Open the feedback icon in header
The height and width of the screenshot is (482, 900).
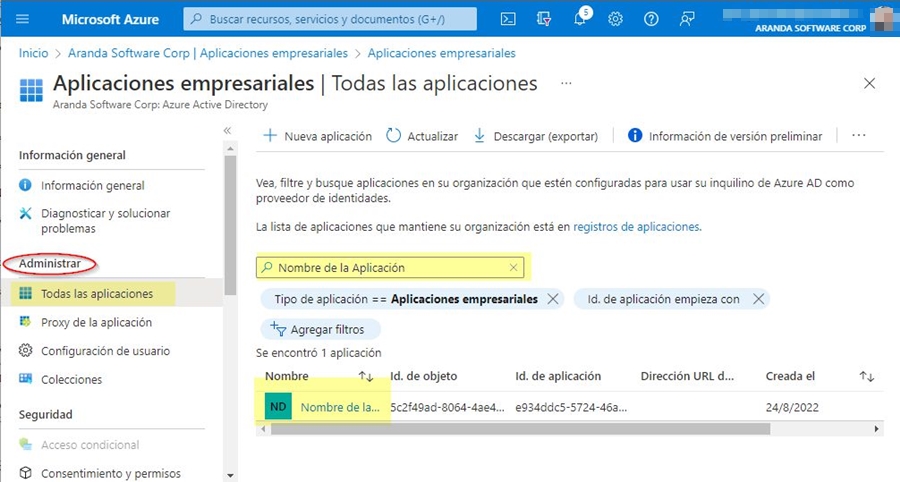[687, 19]
